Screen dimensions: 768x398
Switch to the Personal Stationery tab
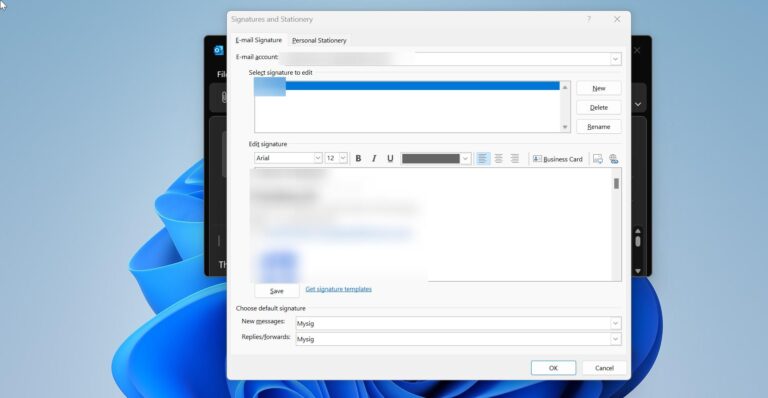(x=319, y=40)
